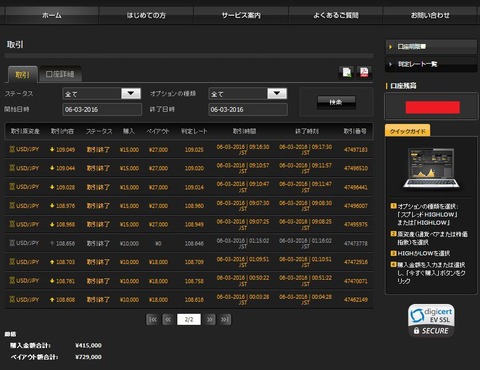
Task: Click the 判定レート value 109.025
Action: (194, 150)
